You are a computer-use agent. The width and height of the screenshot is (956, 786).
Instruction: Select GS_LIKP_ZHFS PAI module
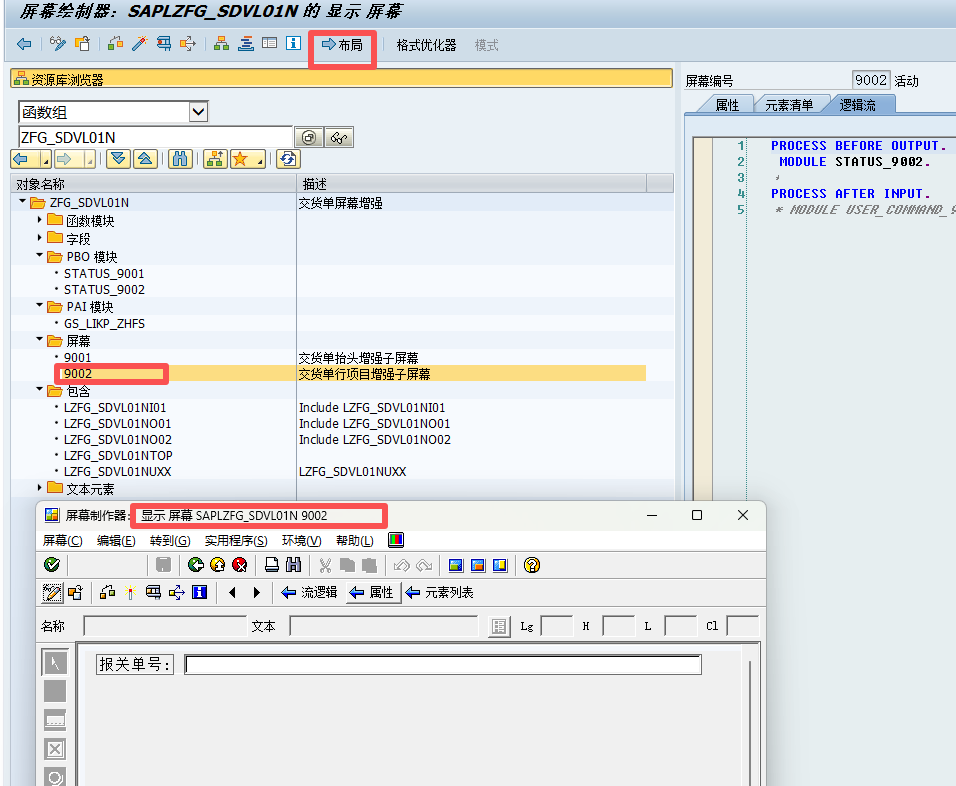click(104, 324)
